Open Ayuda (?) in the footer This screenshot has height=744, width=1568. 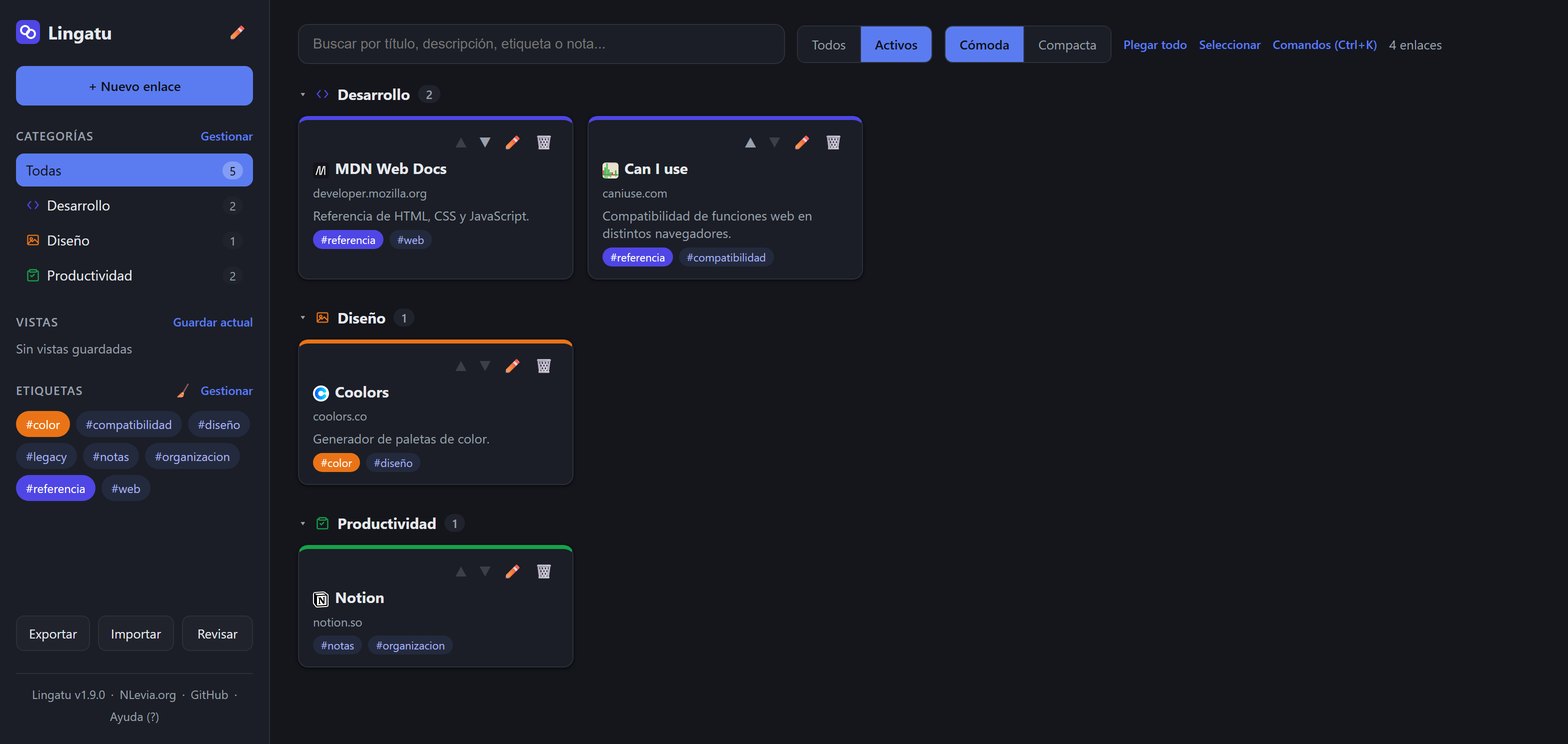click(134, 717)
